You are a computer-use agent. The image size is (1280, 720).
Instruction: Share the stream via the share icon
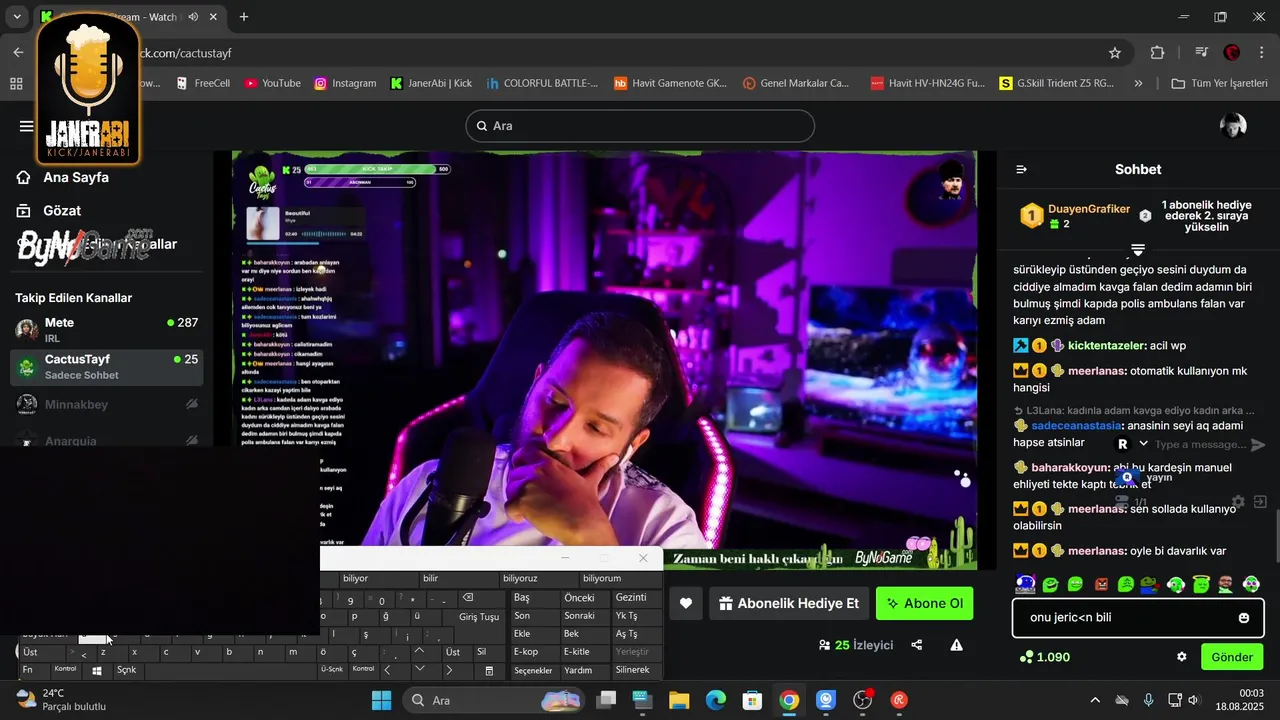pyautogui.click(x=917, y=645)
